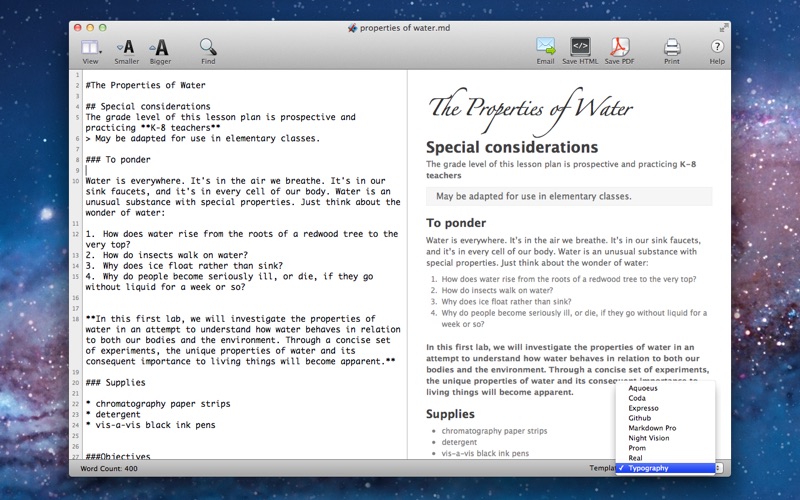
Task: Click the '### Supplies' line in editor
Action: [115, 383]
